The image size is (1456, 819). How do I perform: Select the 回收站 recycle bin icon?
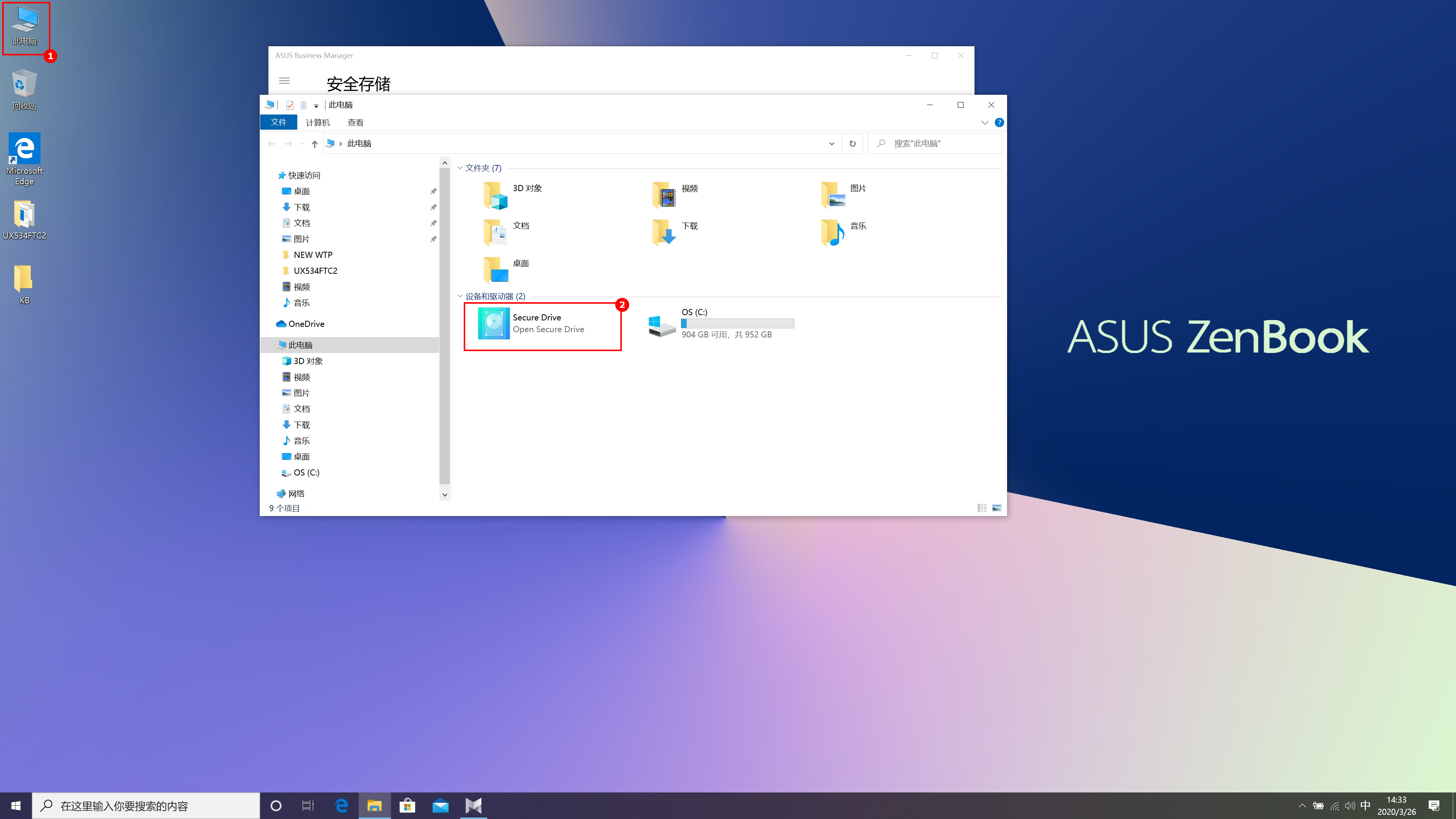coord(24,91)
